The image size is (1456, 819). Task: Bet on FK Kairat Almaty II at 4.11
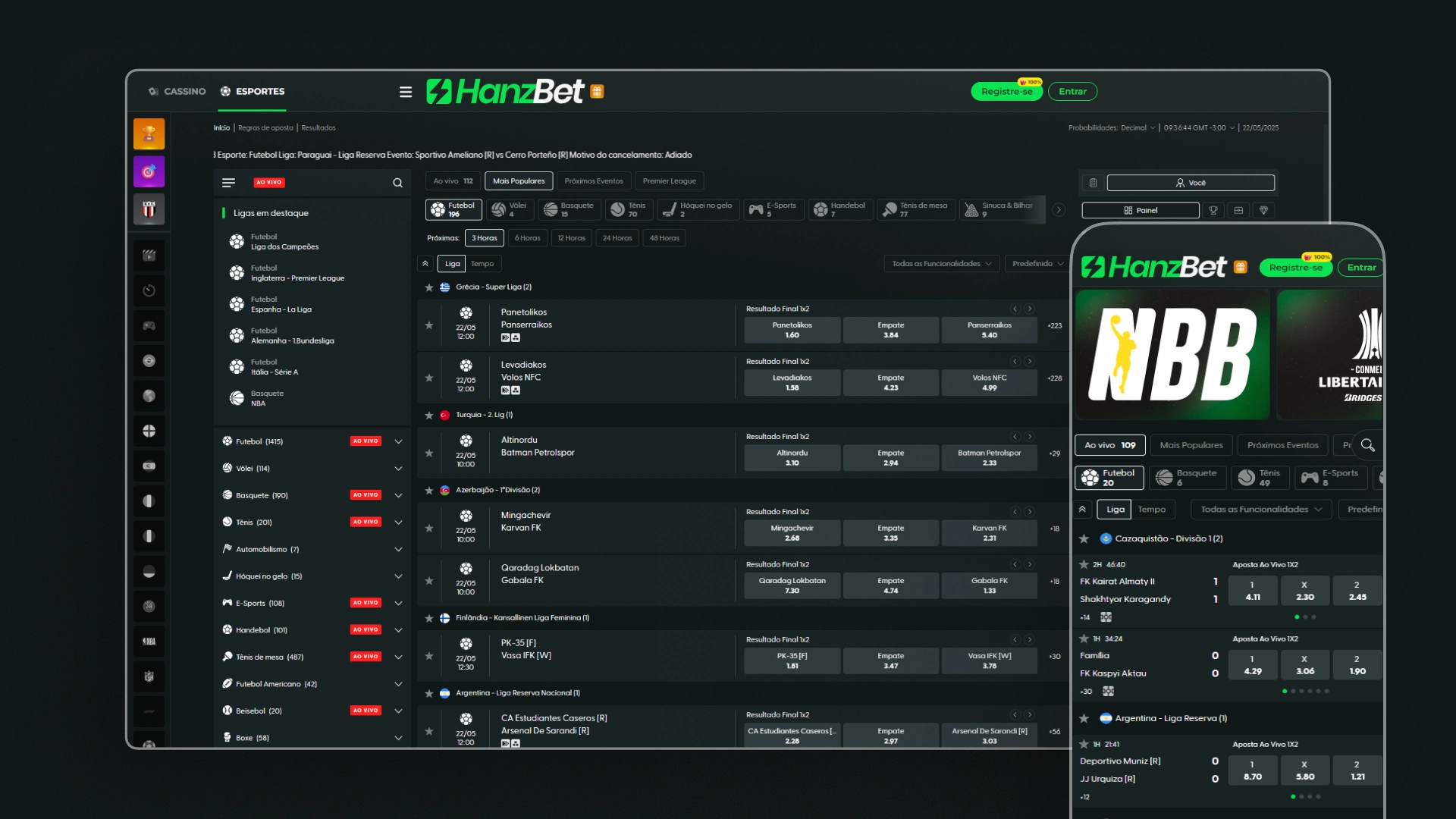(1253, 591)
